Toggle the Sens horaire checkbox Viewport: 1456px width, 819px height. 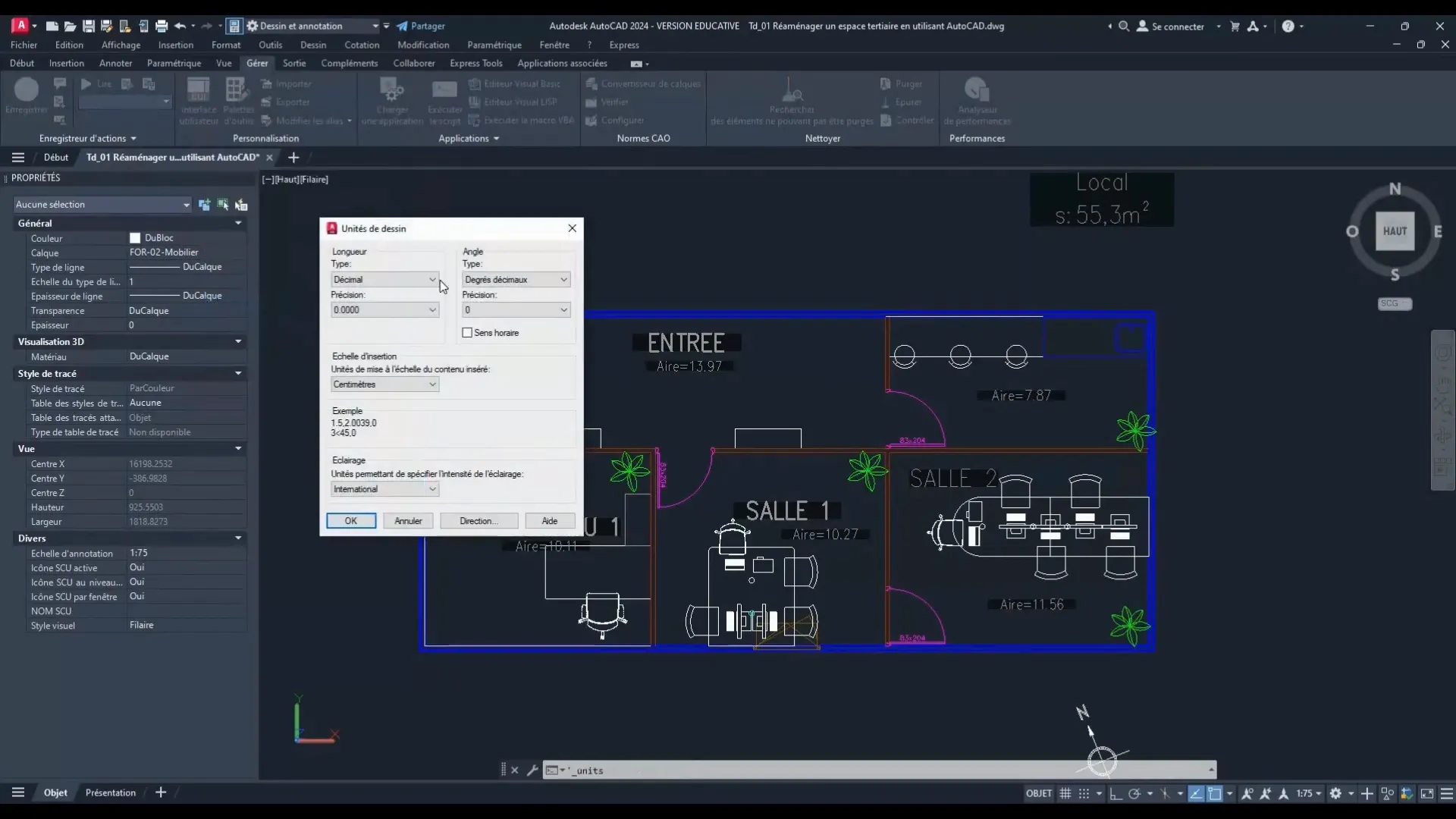coord(467,332)
